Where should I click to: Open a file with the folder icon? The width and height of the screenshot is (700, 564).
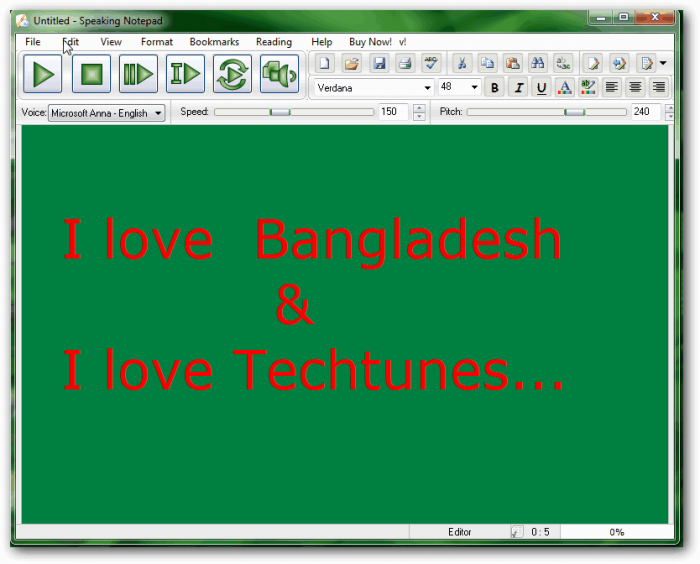(351, 63)
